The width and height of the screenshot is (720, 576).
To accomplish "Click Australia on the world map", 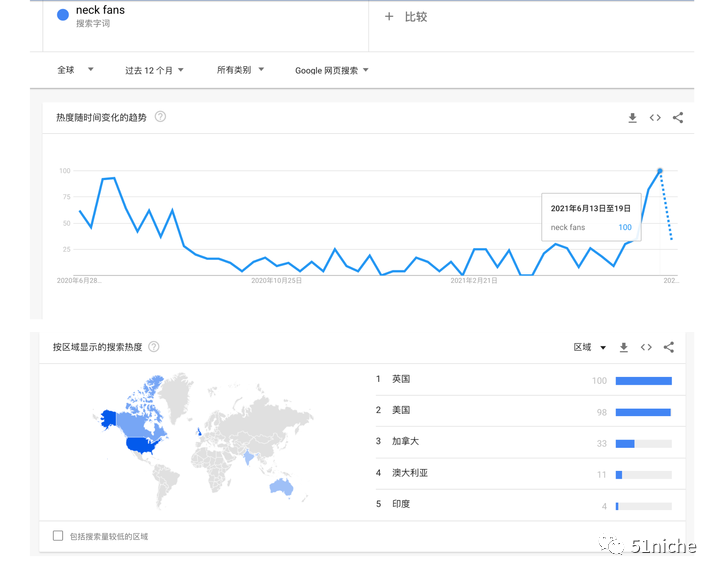I will (281, 486).
